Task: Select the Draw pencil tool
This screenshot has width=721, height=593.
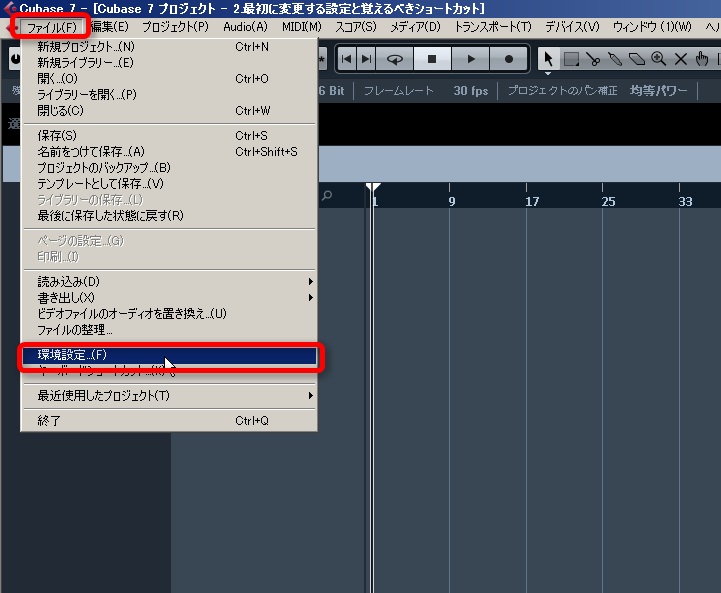Action: [x=615, y=59]
